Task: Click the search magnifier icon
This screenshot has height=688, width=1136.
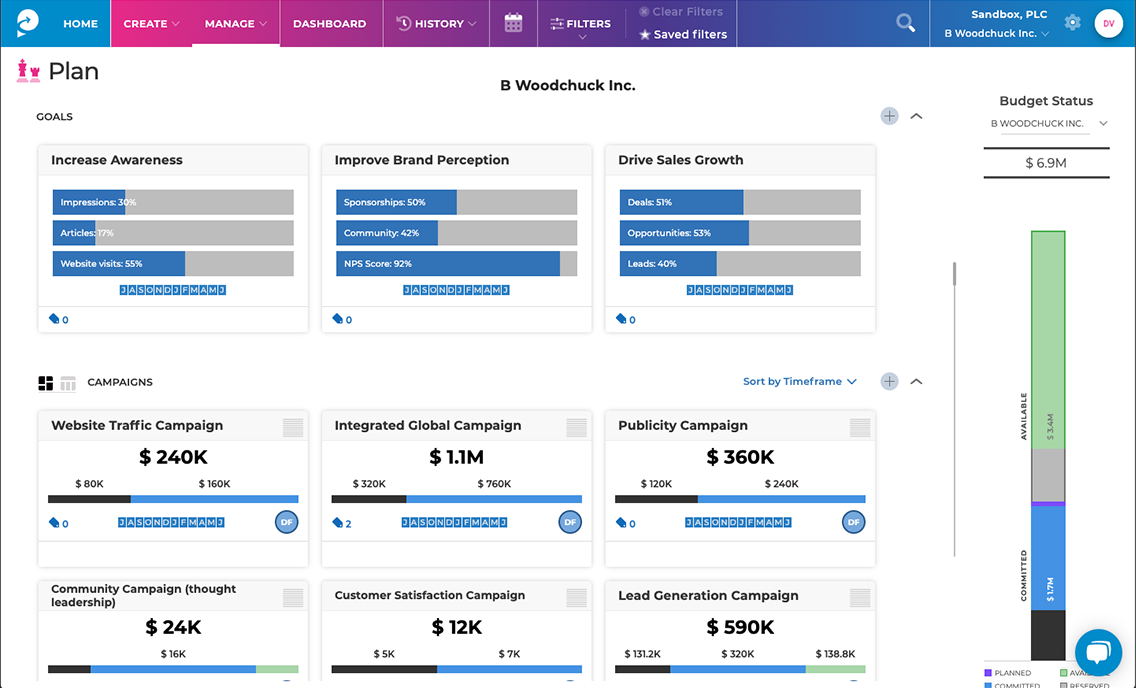Action: point(905,23)
